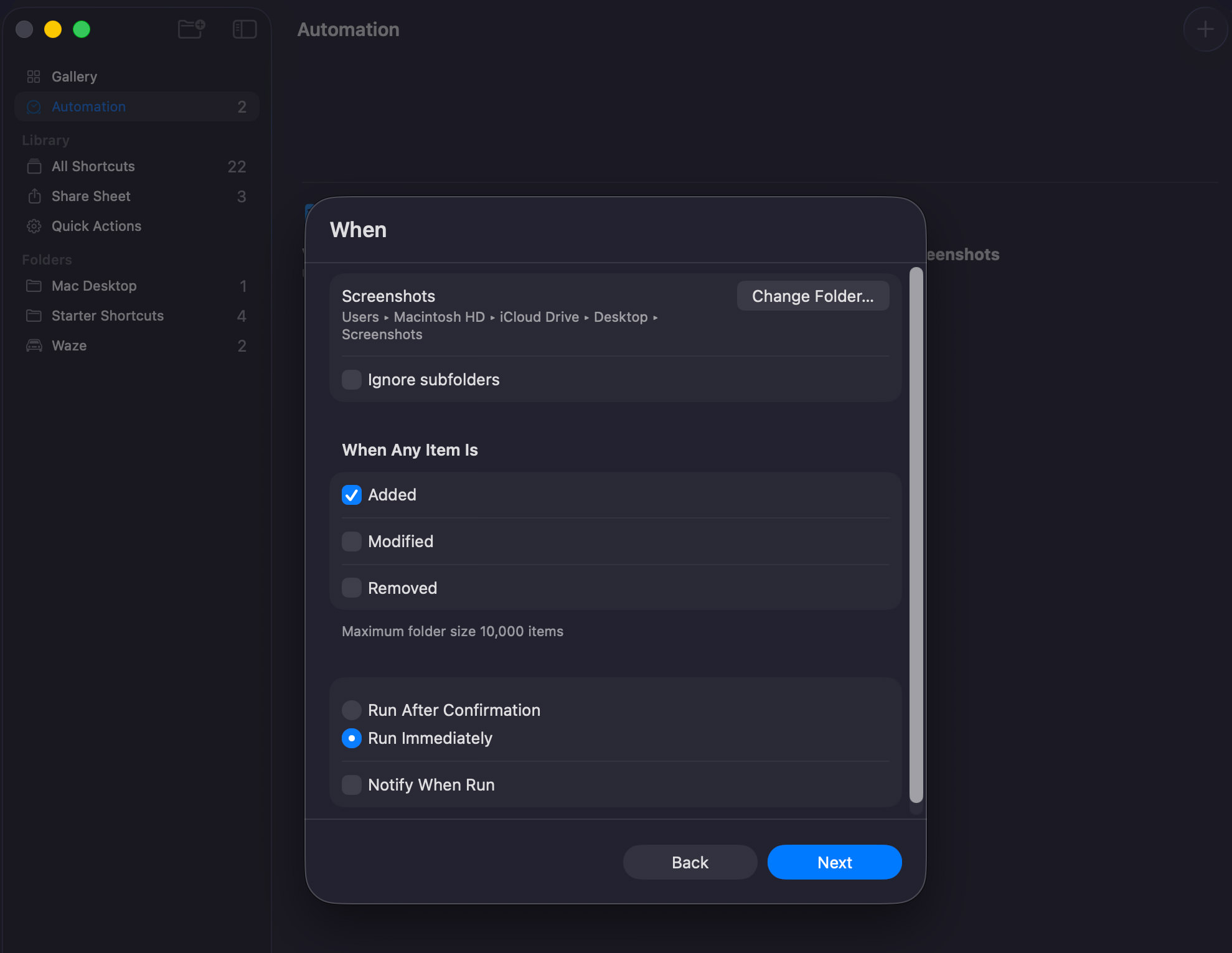Open All Shortcuts in the library

pyautogui.click(x=92, y=166)
